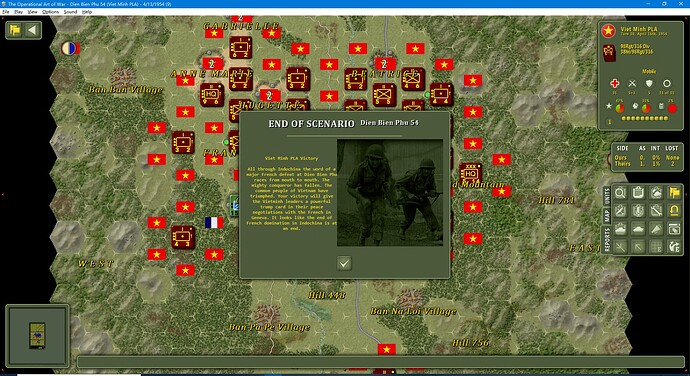Open the Play menu
This screenshot has width=690, height=376.
click(x=18, y=12)
